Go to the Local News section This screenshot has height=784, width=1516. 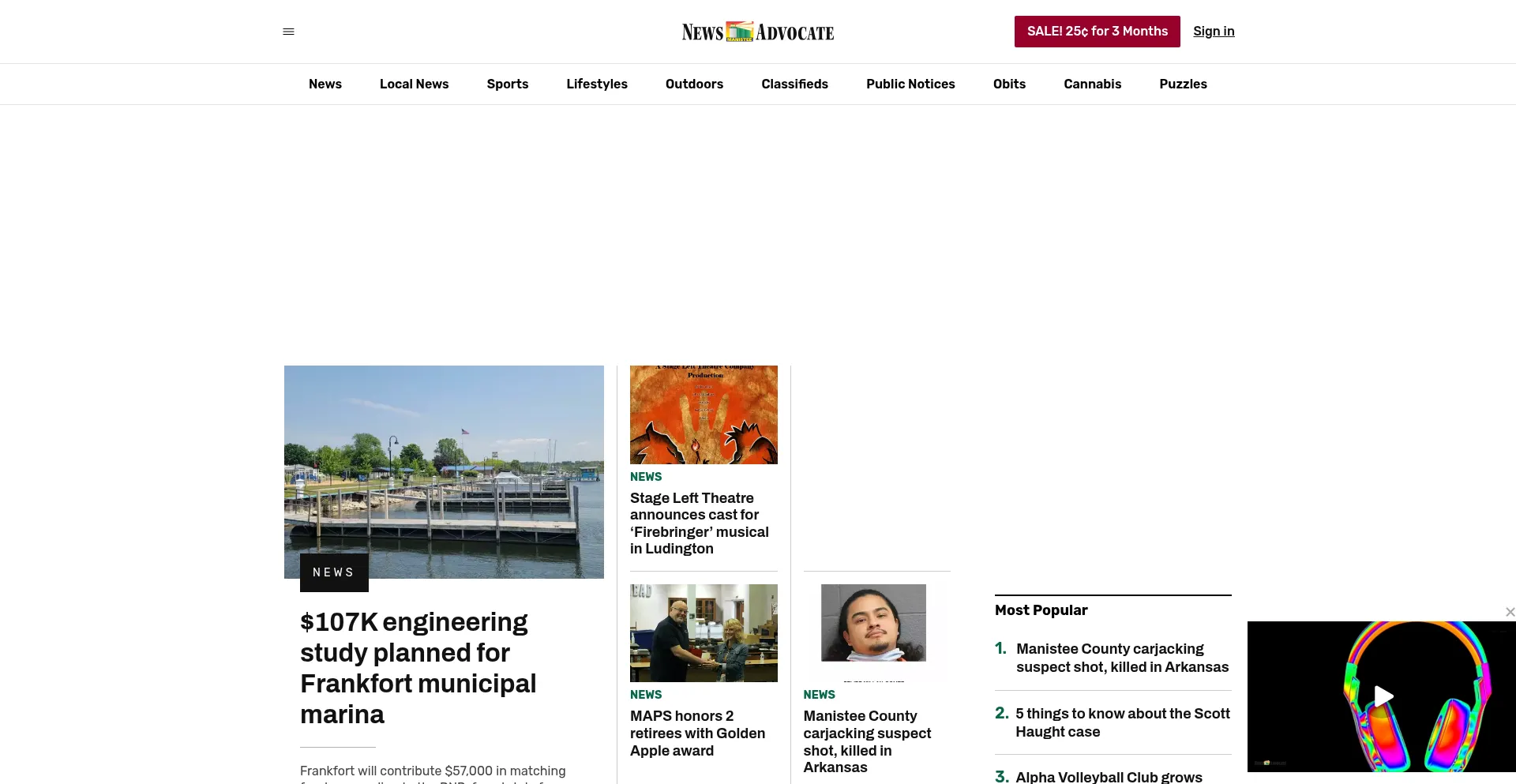point(414,84)
